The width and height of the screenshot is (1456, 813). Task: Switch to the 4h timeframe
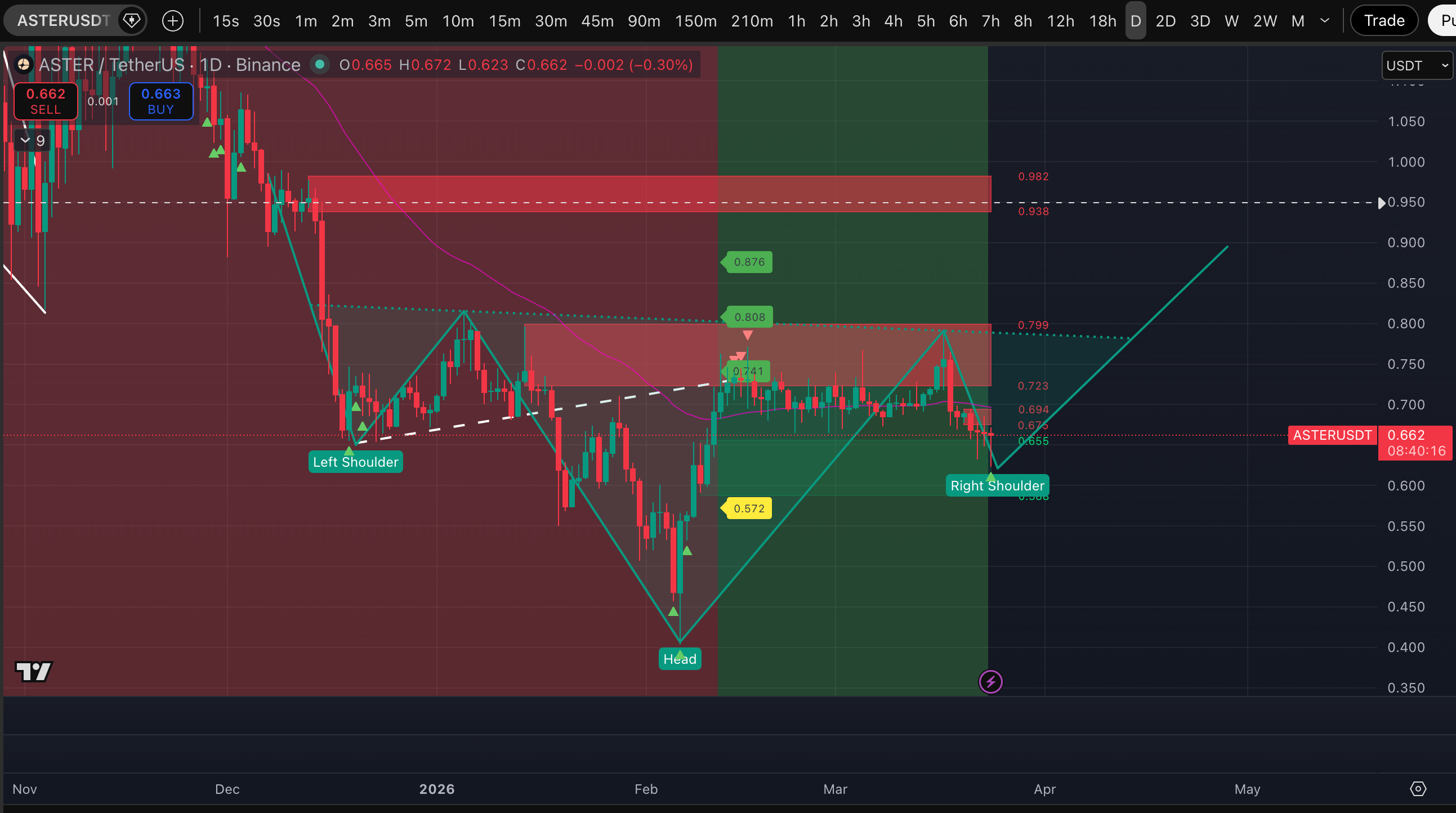click(893, 21)
